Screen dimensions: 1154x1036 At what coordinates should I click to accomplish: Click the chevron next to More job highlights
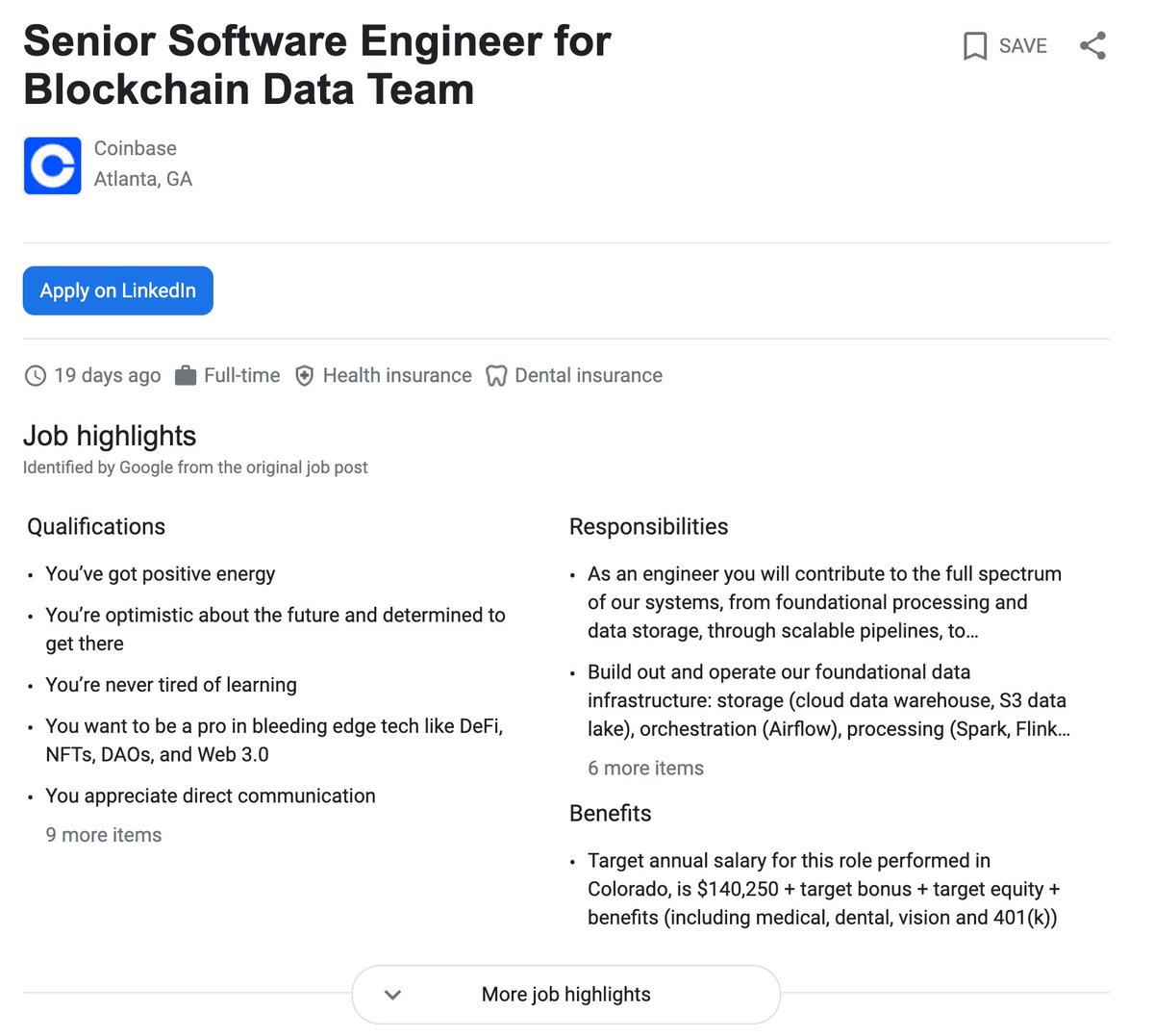[x=392, y=995]
